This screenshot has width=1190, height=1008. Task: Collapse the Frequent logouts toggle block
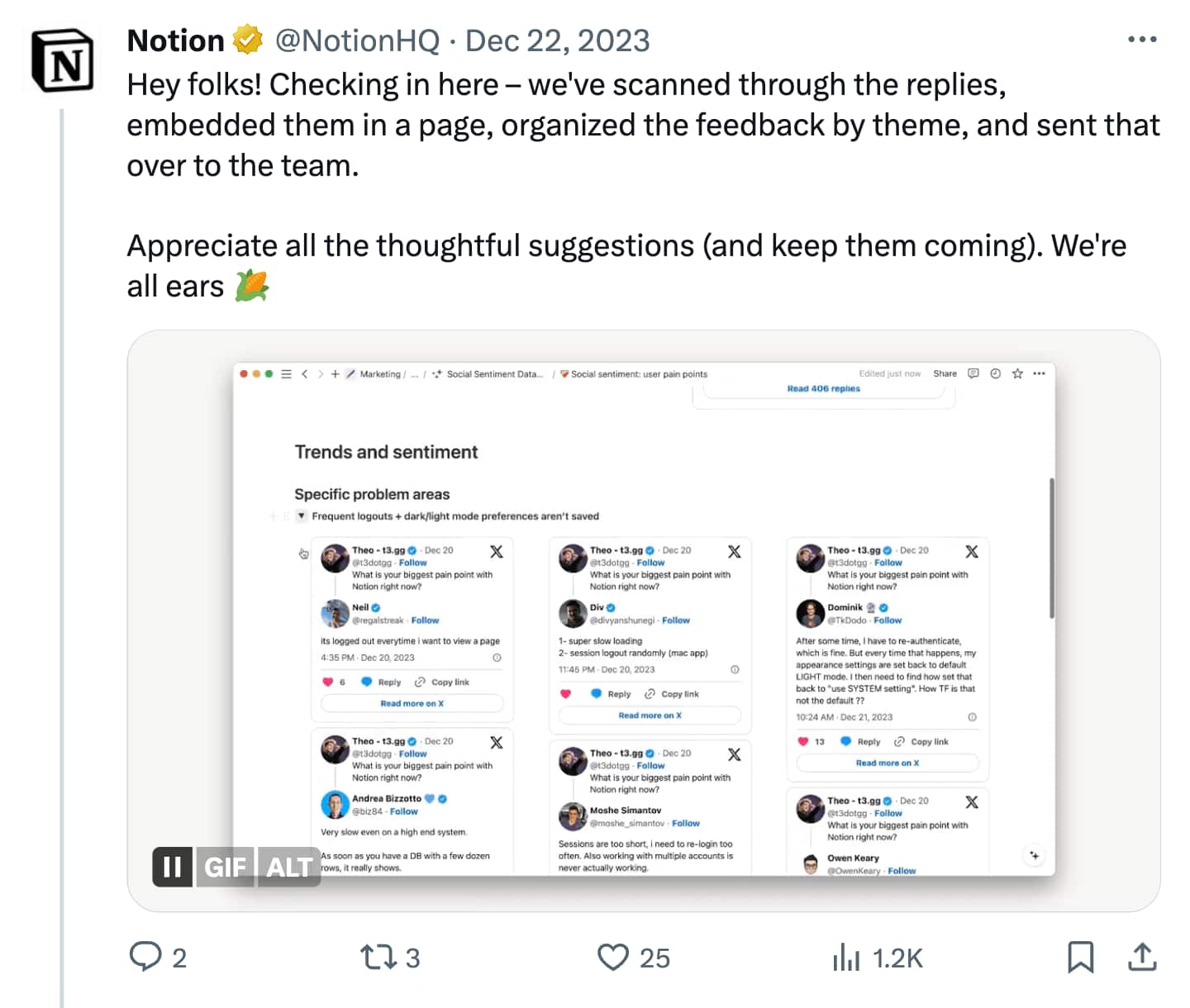[x=302, y=516]
